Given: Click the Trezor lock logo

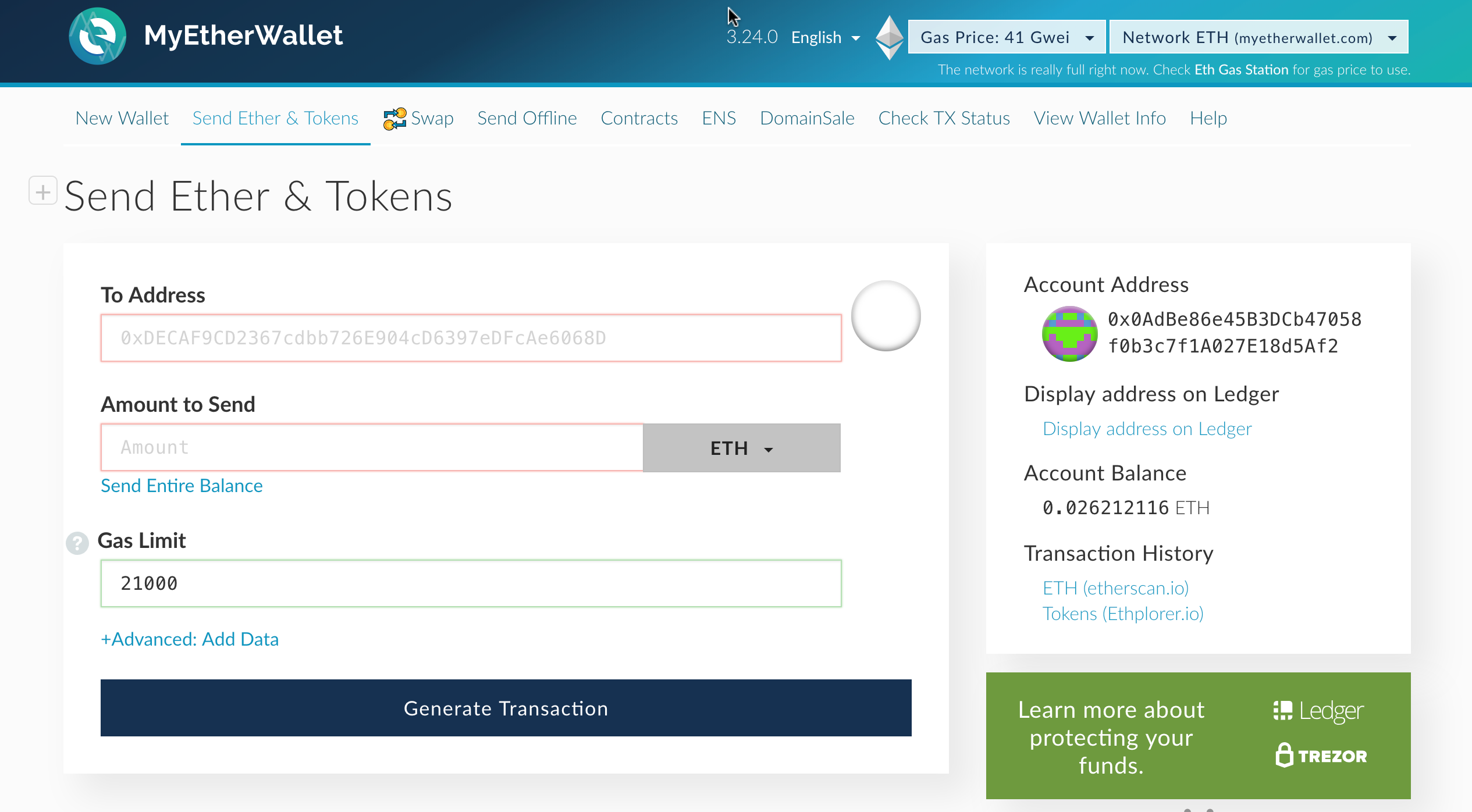Looking at the screenshot, I should [1321, 756].
